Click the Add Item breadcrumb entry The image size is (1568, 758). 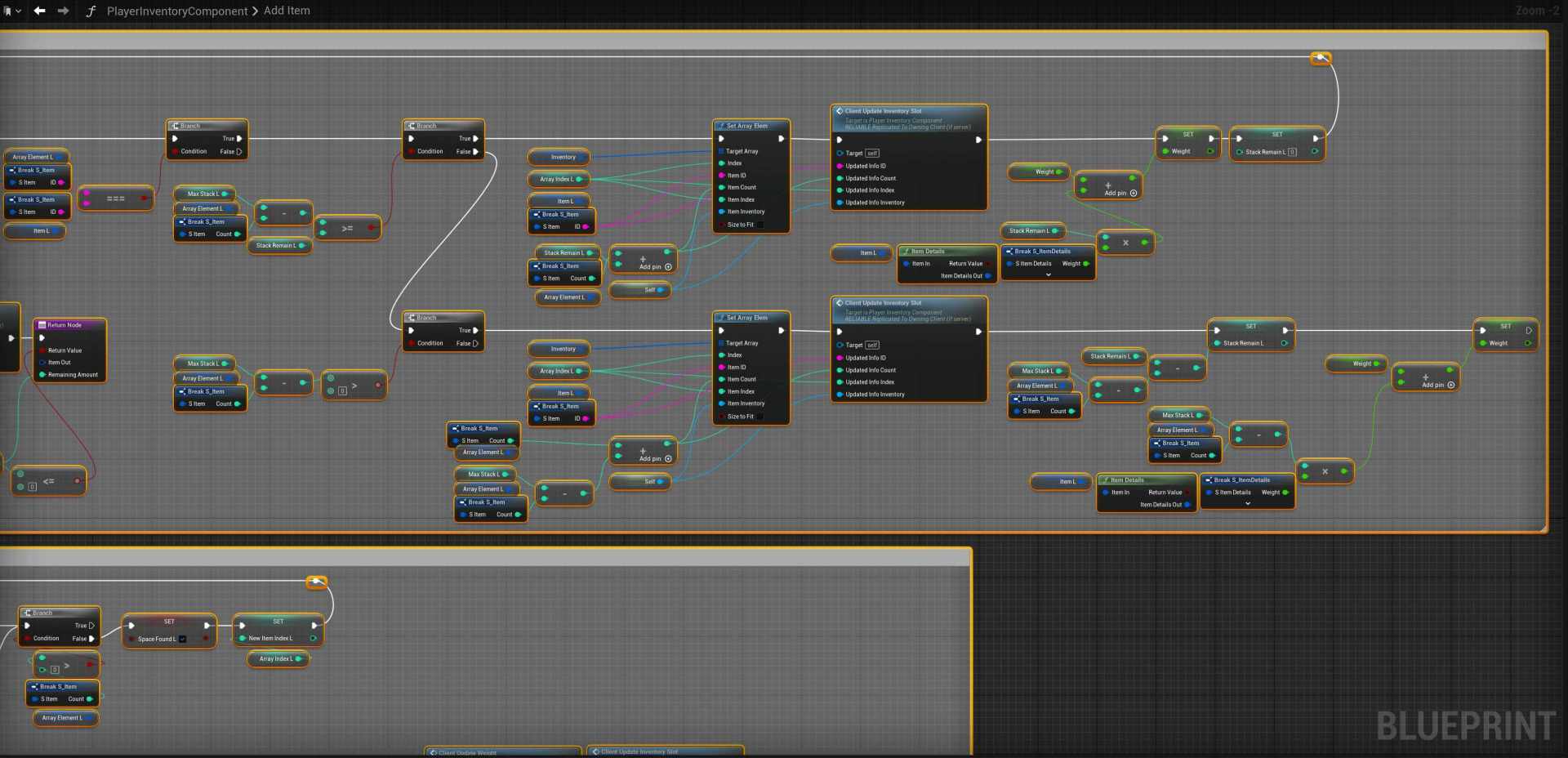[287, 11]
